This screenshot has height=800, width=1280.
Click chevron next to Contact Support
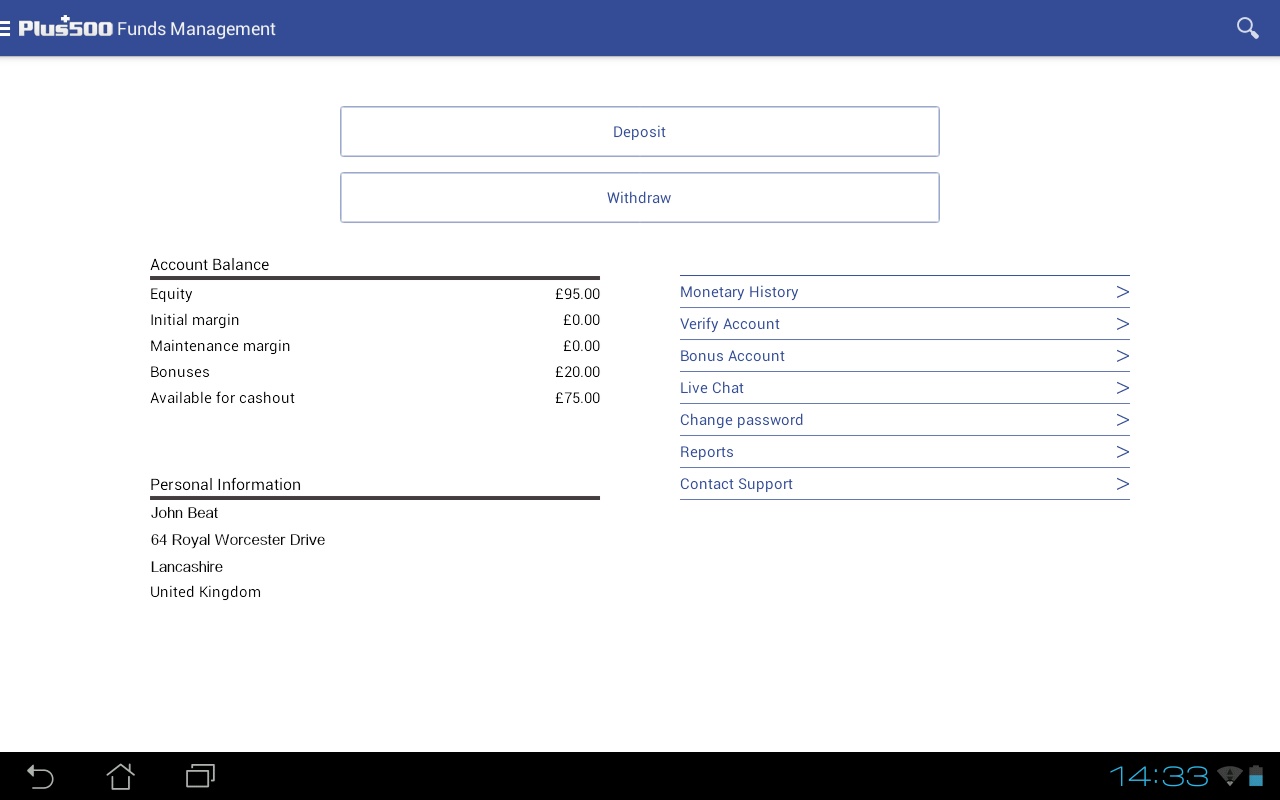pos(1123,484)
